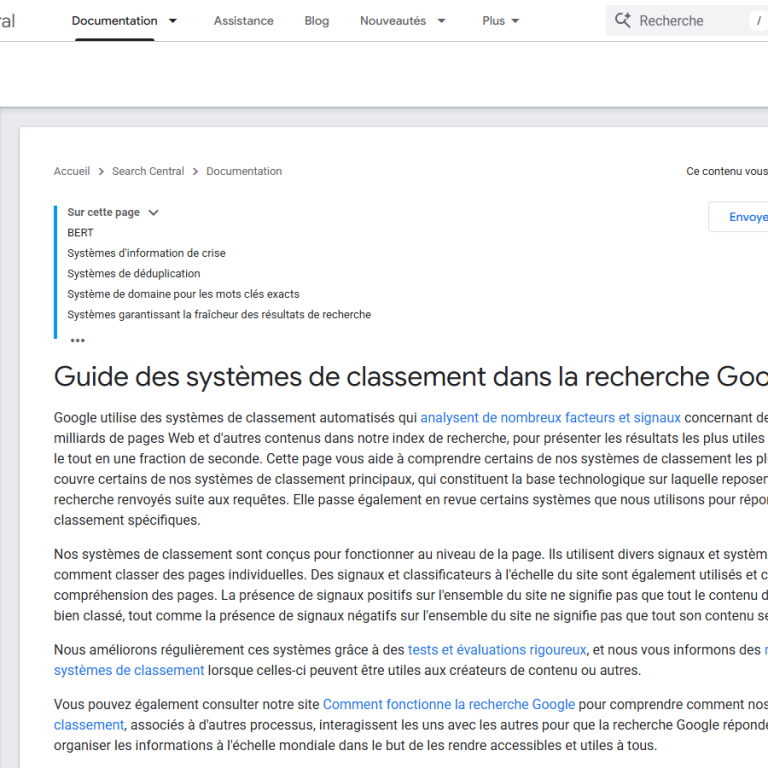This screenshot has height=768, width=768.
Task: Jump to the BERT section
Action: click(x=80, y=233)
